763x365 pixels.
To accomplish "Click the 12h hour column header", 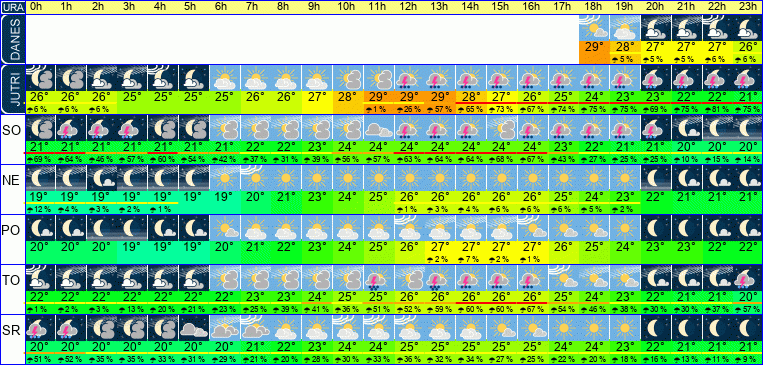I will (409, 7).
